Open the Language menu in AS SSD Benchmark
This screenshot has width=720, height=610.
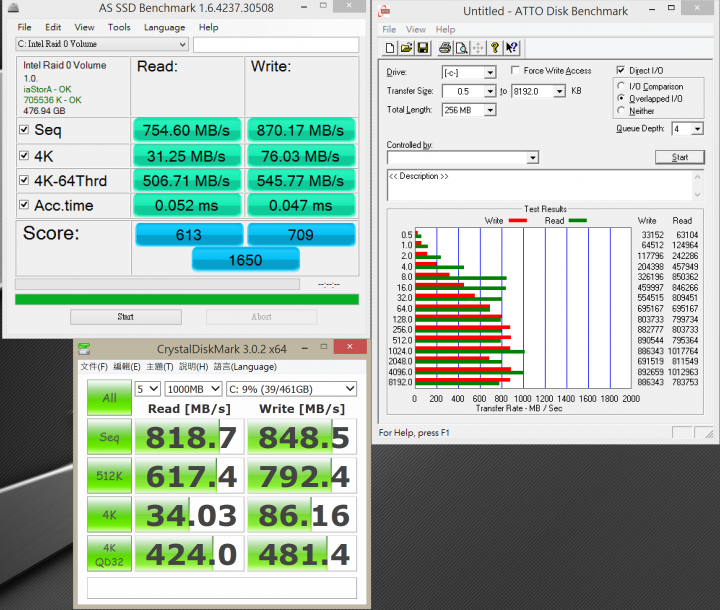(x=164, y=28)
